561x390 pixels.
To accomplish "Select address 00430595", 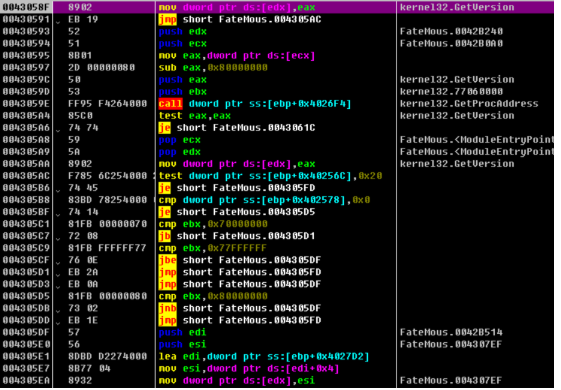I will (26, 56).
